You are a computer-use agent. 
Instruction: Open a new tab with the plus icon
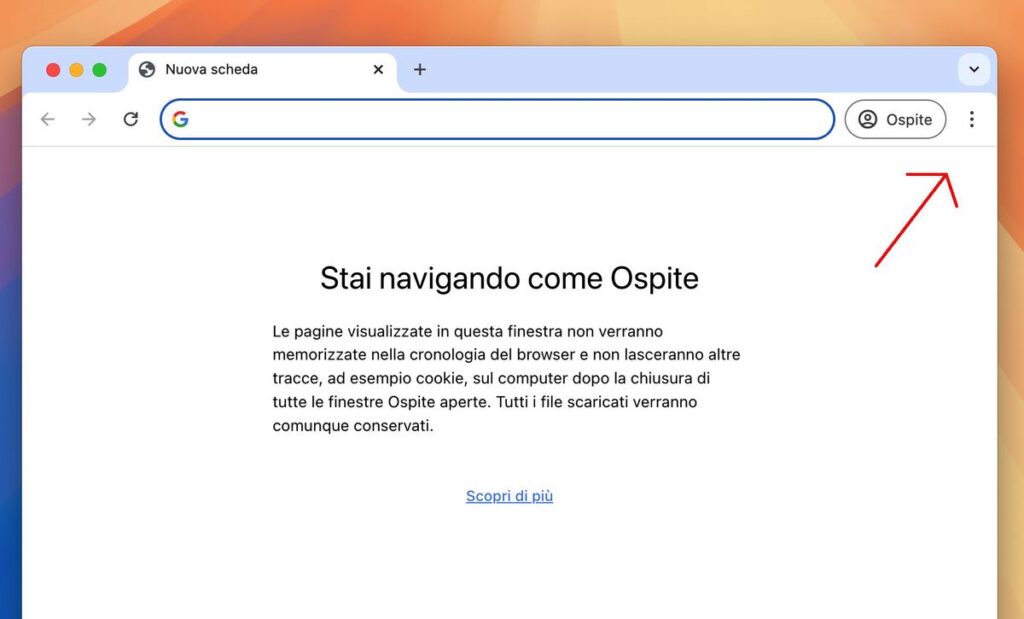(x=419, y=69)
